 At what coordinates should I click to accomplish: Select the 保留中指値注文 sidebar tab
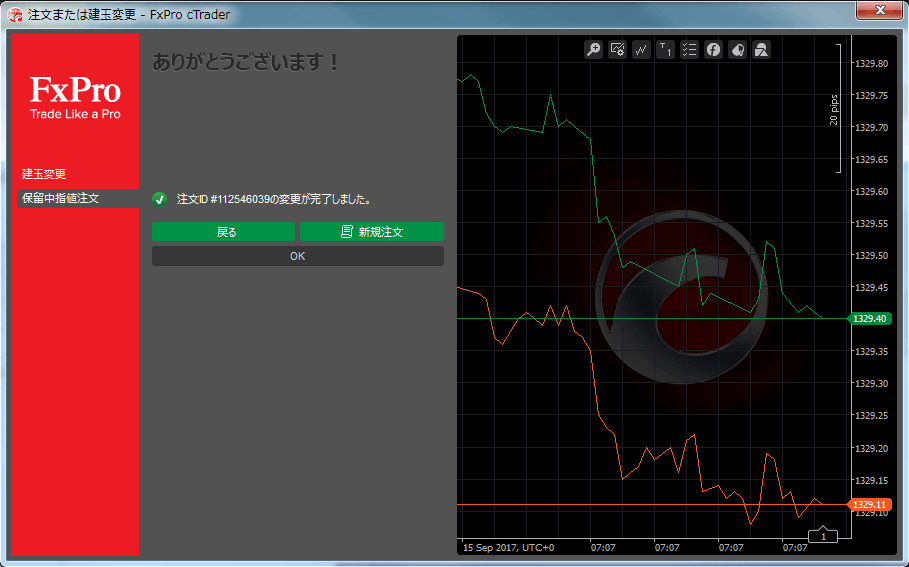(78, 198)
